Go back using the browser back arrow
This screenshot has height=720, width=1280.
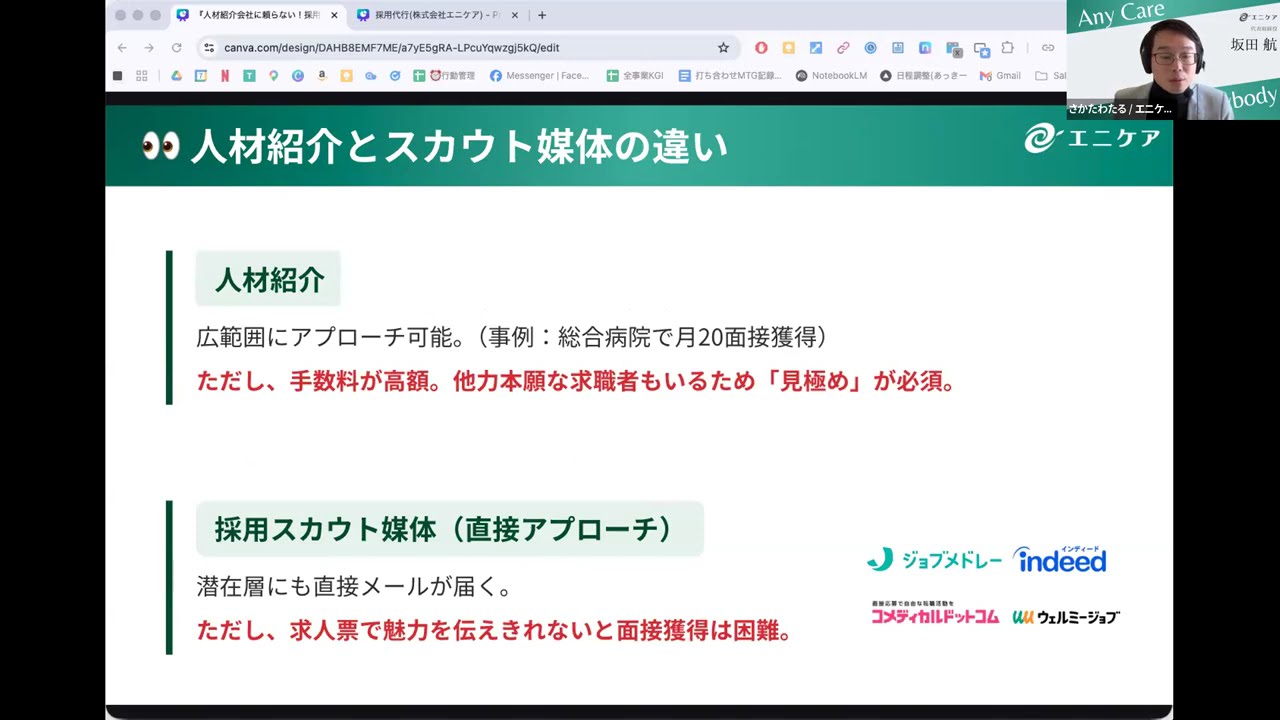click(122, 47)
